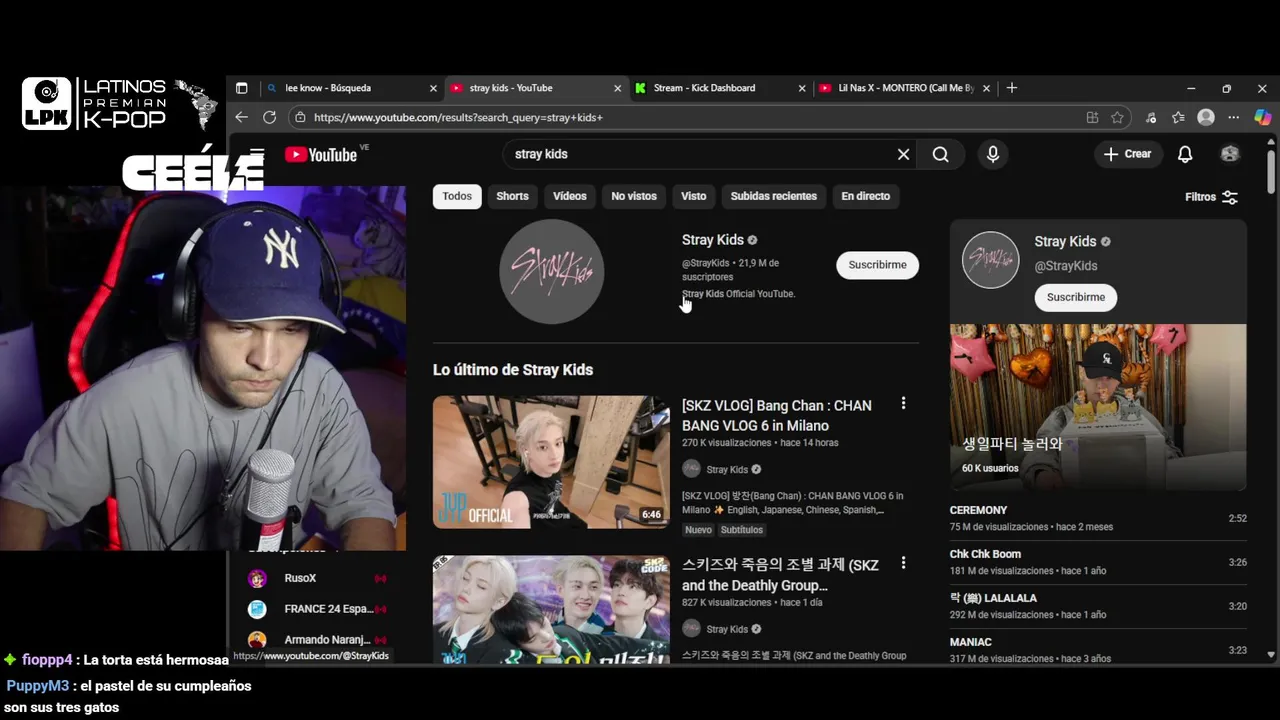Switch to the Stream - Kick Dashboard tab
This screenshot has height=720, width=1280.
tap(719, 88)
